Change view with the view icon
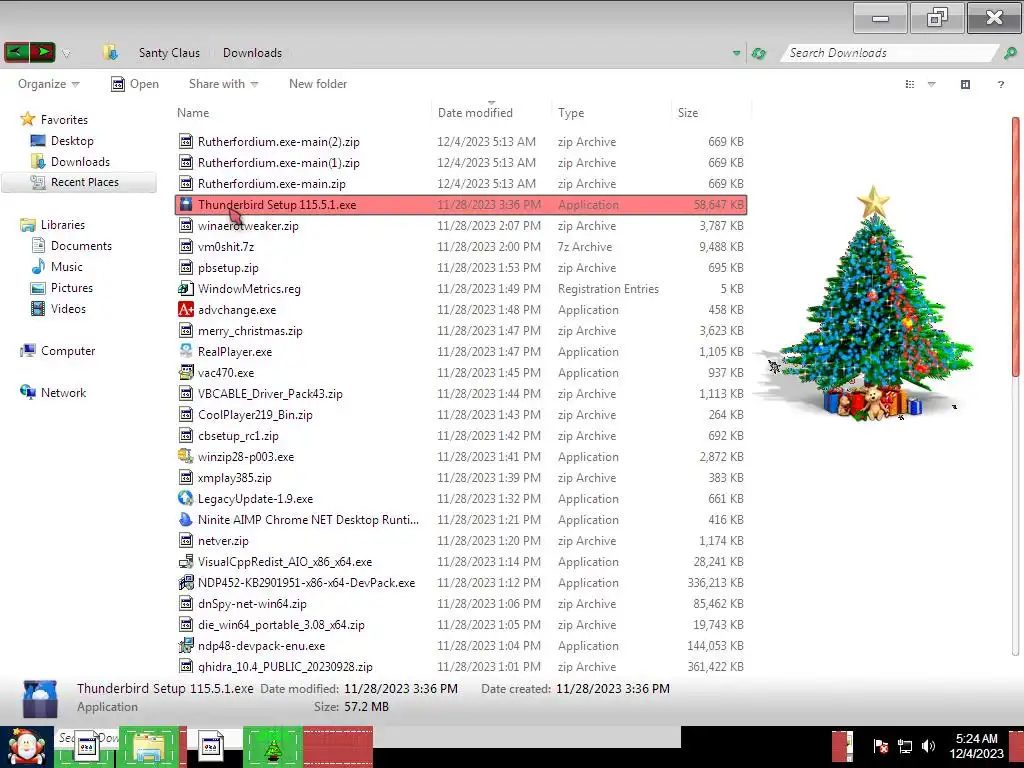This screenshot has width=1024, height=768. [x=910, y=84]
